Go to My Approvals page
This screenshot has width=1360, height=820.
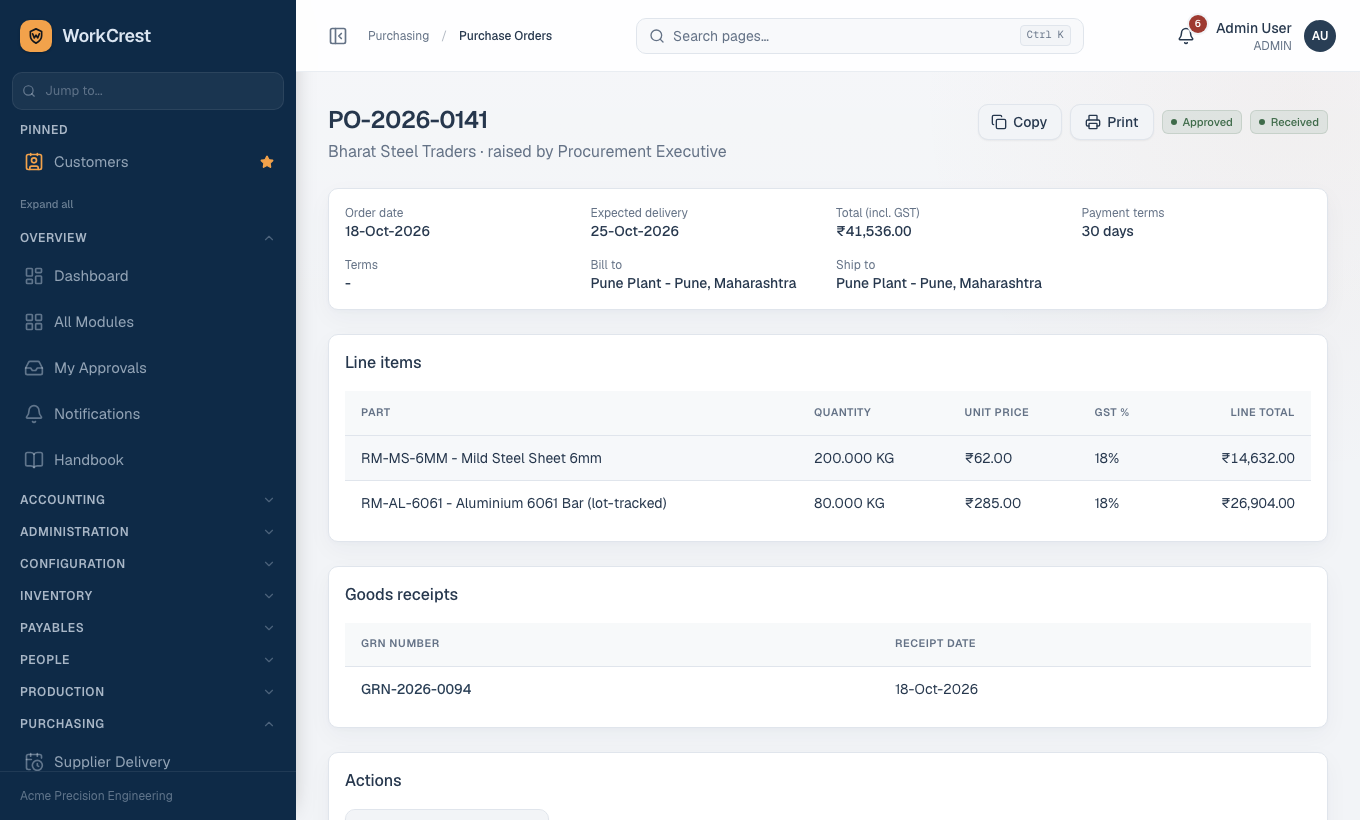point(148,368)
